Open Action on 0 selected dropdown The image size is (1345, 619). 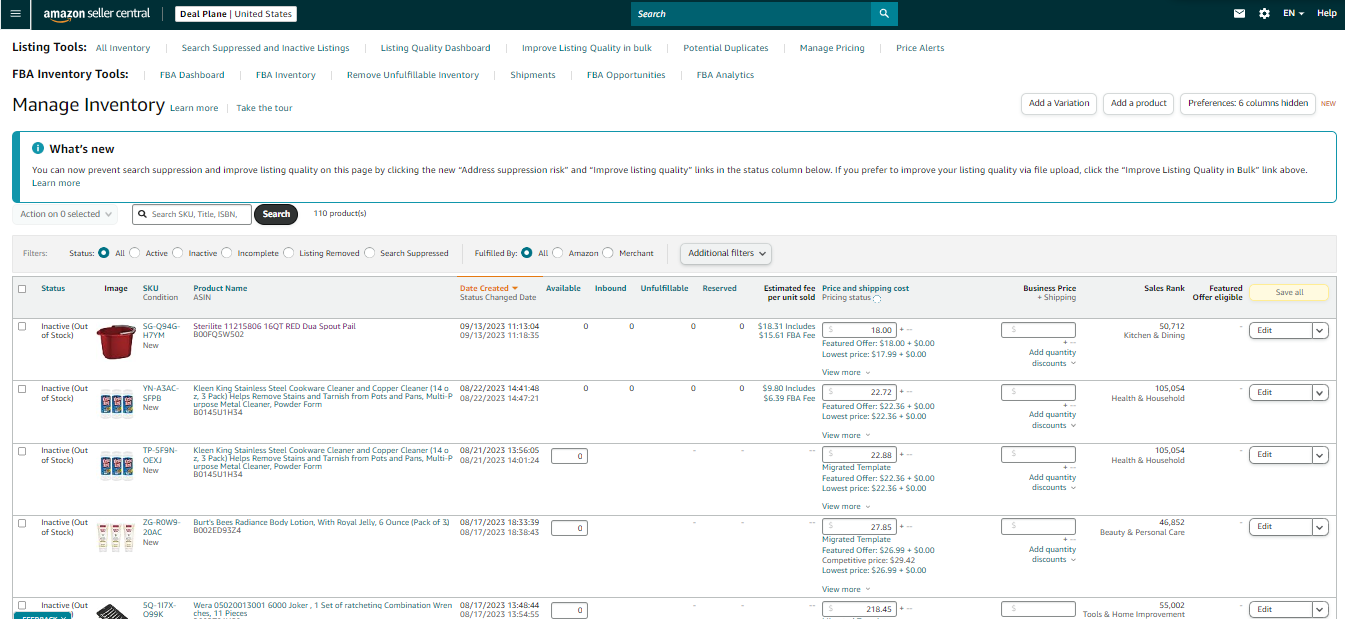click(x=65, y=214)
